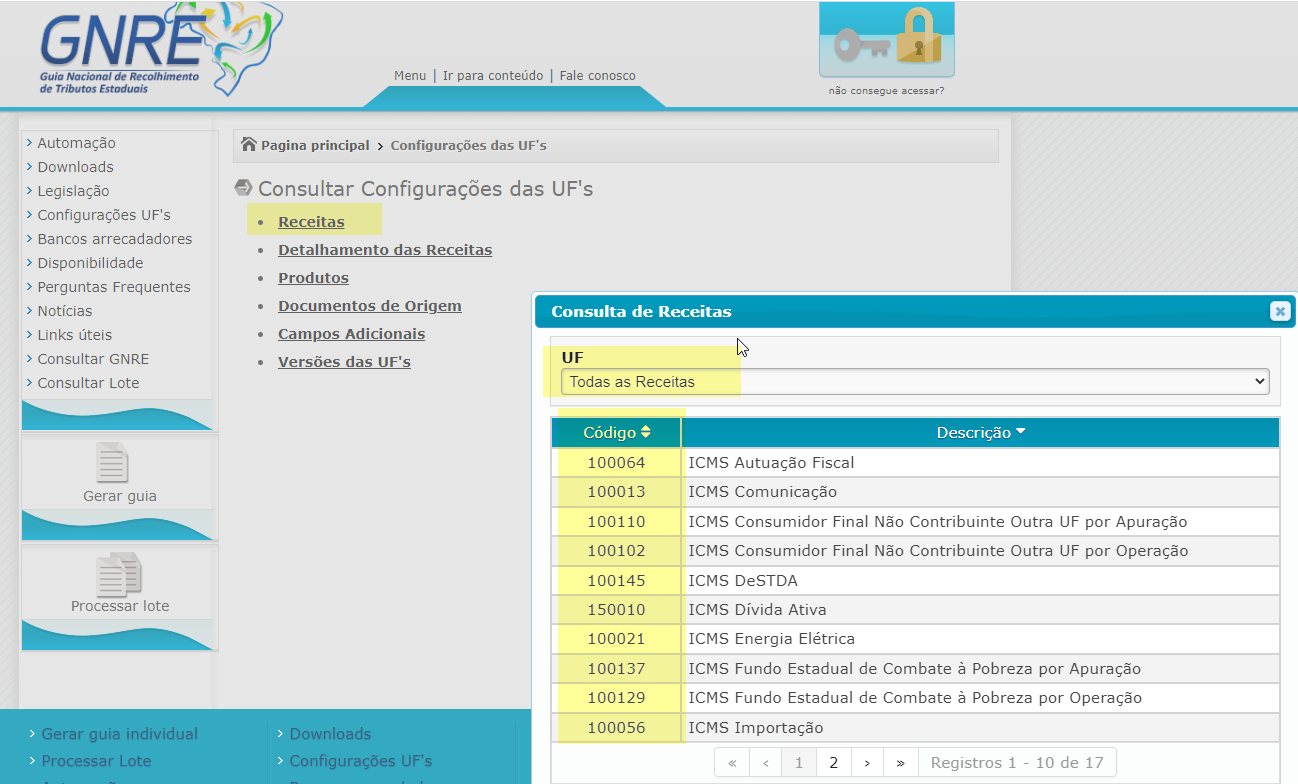Open Consultar GNRE in sidebar
This screenshot has height=784, width=1298.
pyautogui.click(x=93, y=359)
